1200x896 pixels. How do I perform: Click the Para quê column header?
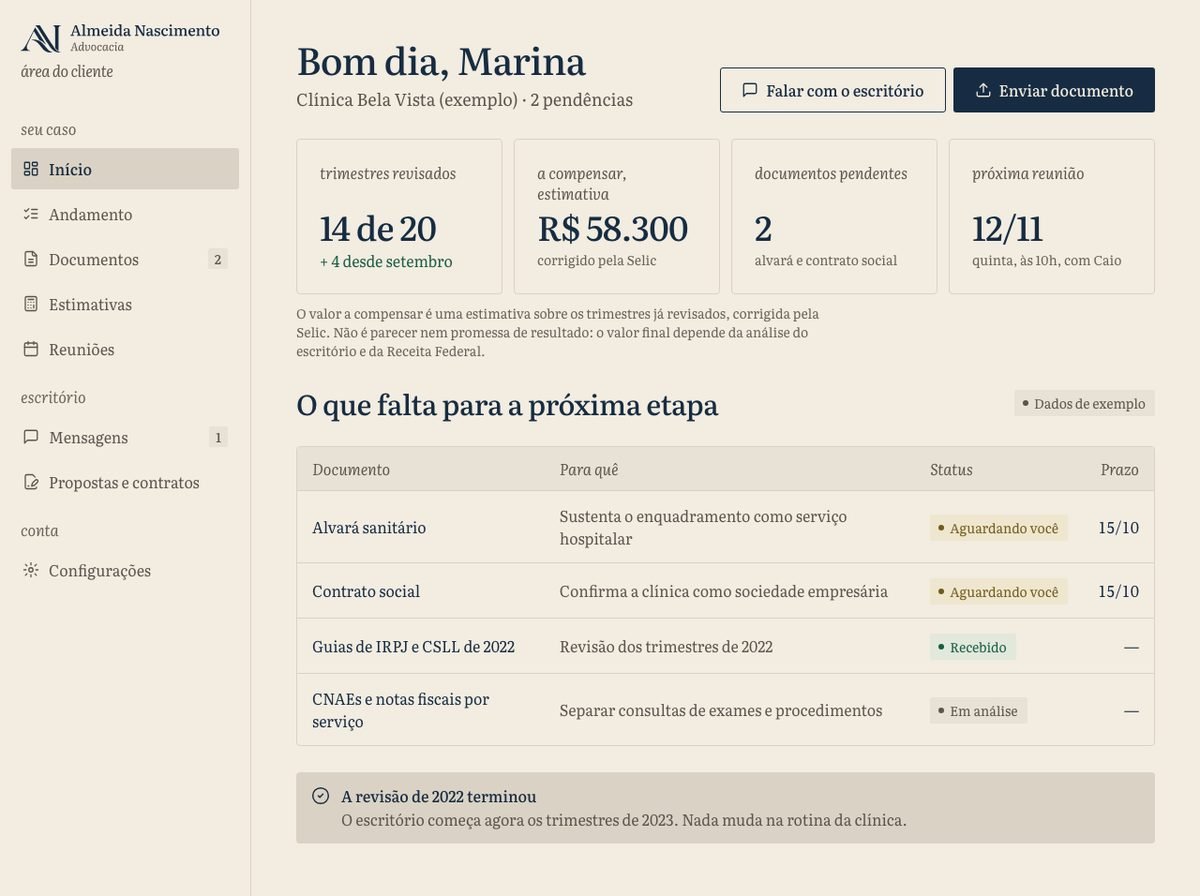pyautogui.click(x=589, y=469)
